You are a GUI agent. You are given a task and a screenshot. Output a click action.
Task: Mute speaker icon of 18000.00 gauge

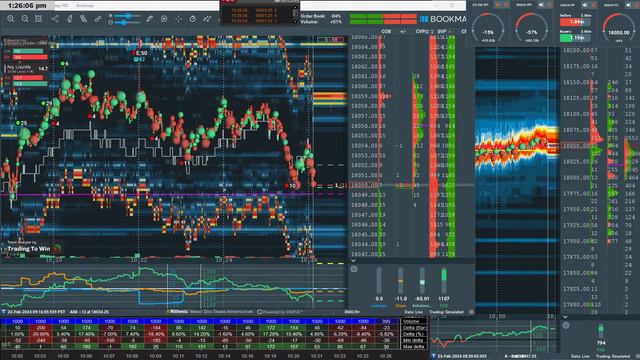(629, 5)
